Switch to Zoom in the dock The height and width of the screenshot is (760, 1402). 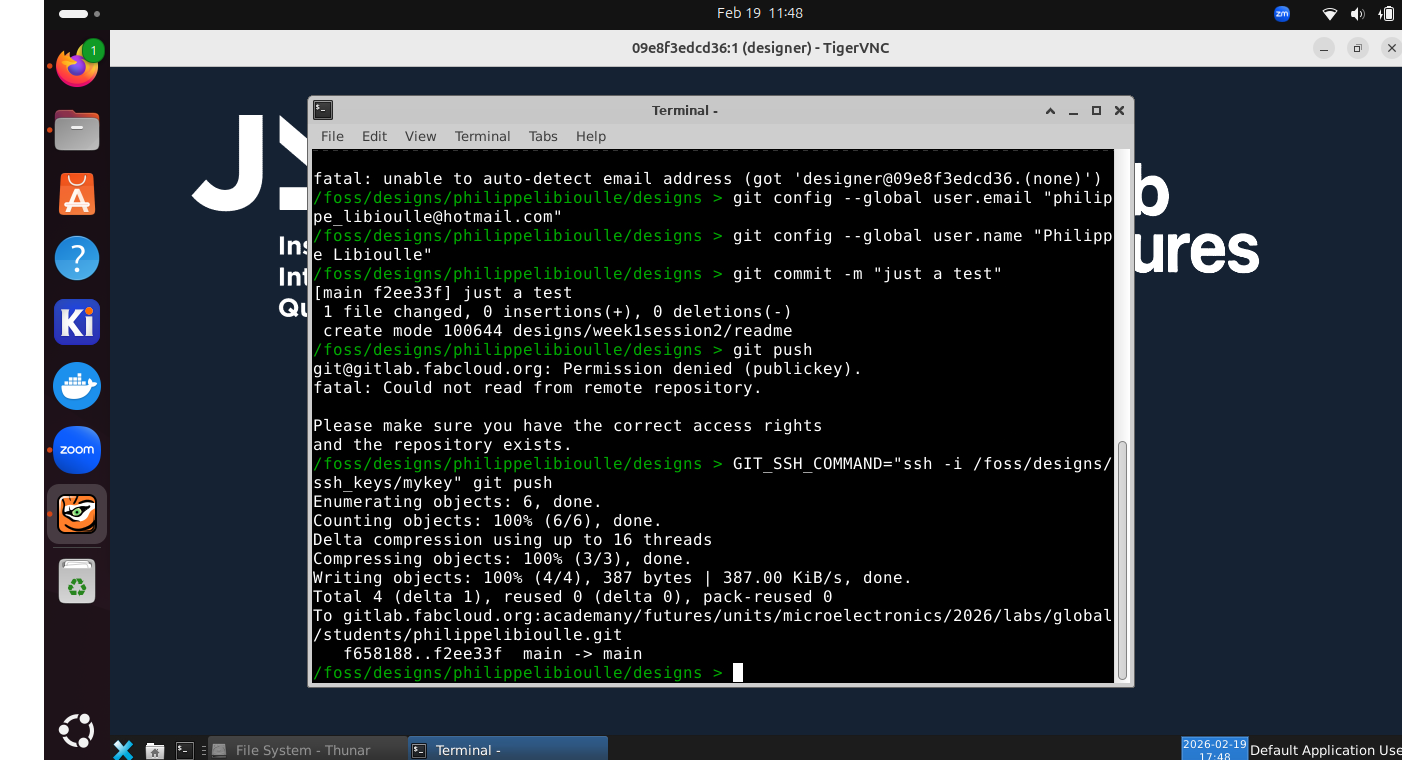click(x=77, y=450)
